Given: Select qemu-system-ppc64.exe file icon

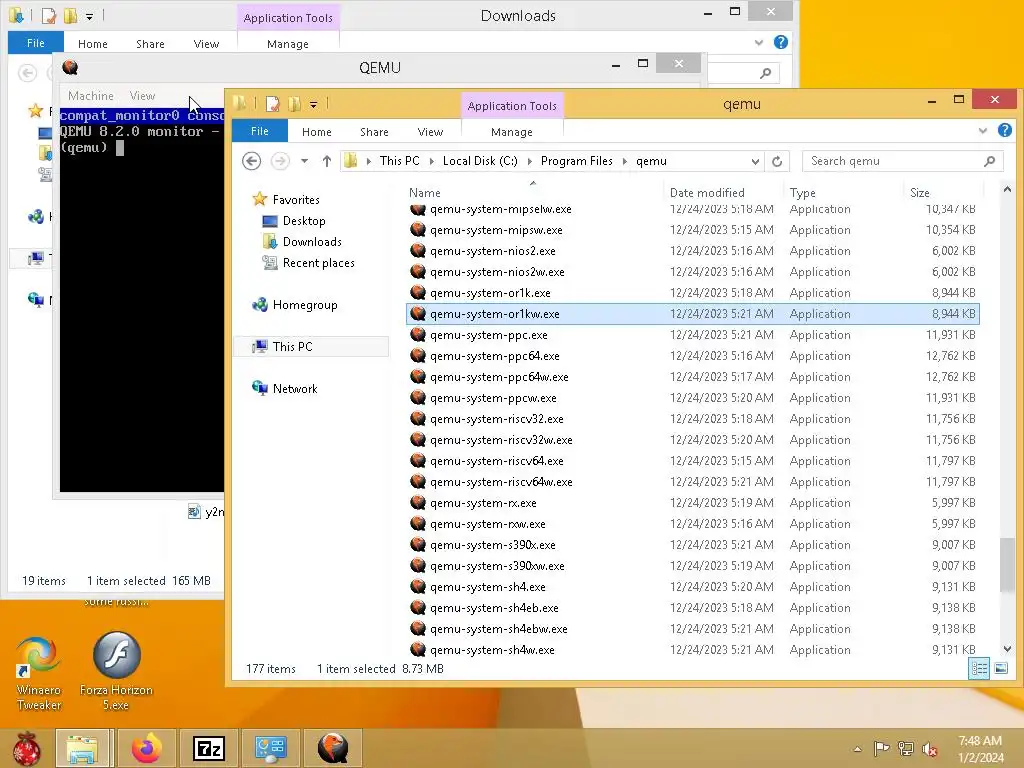Looking at the screenshot, I should point(418,355).
